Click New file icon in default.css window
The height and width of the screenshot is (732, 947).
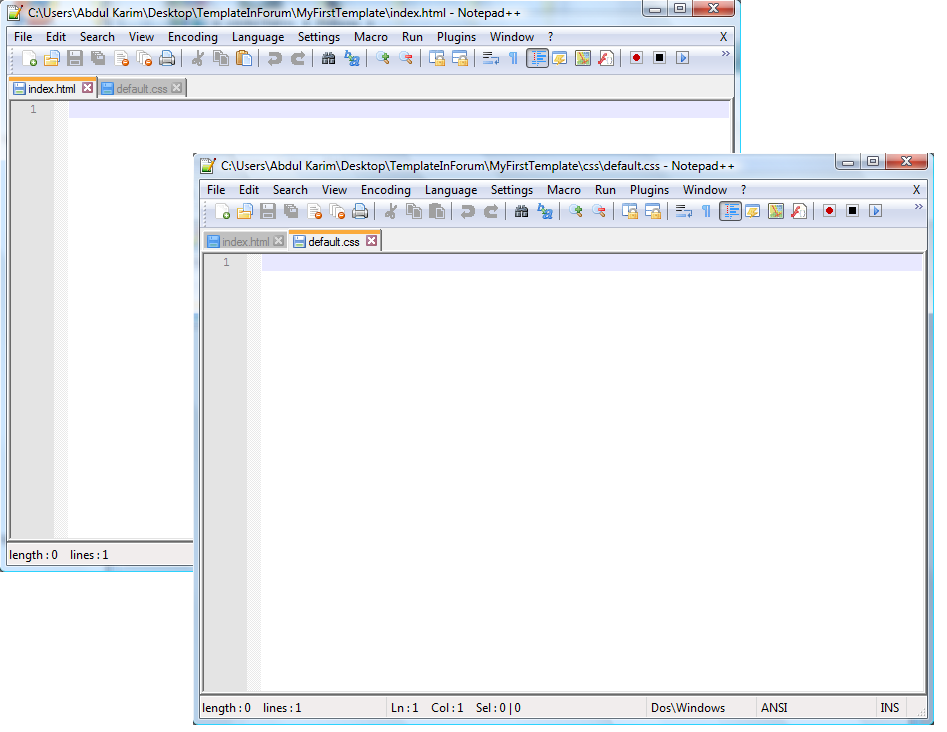222,211
